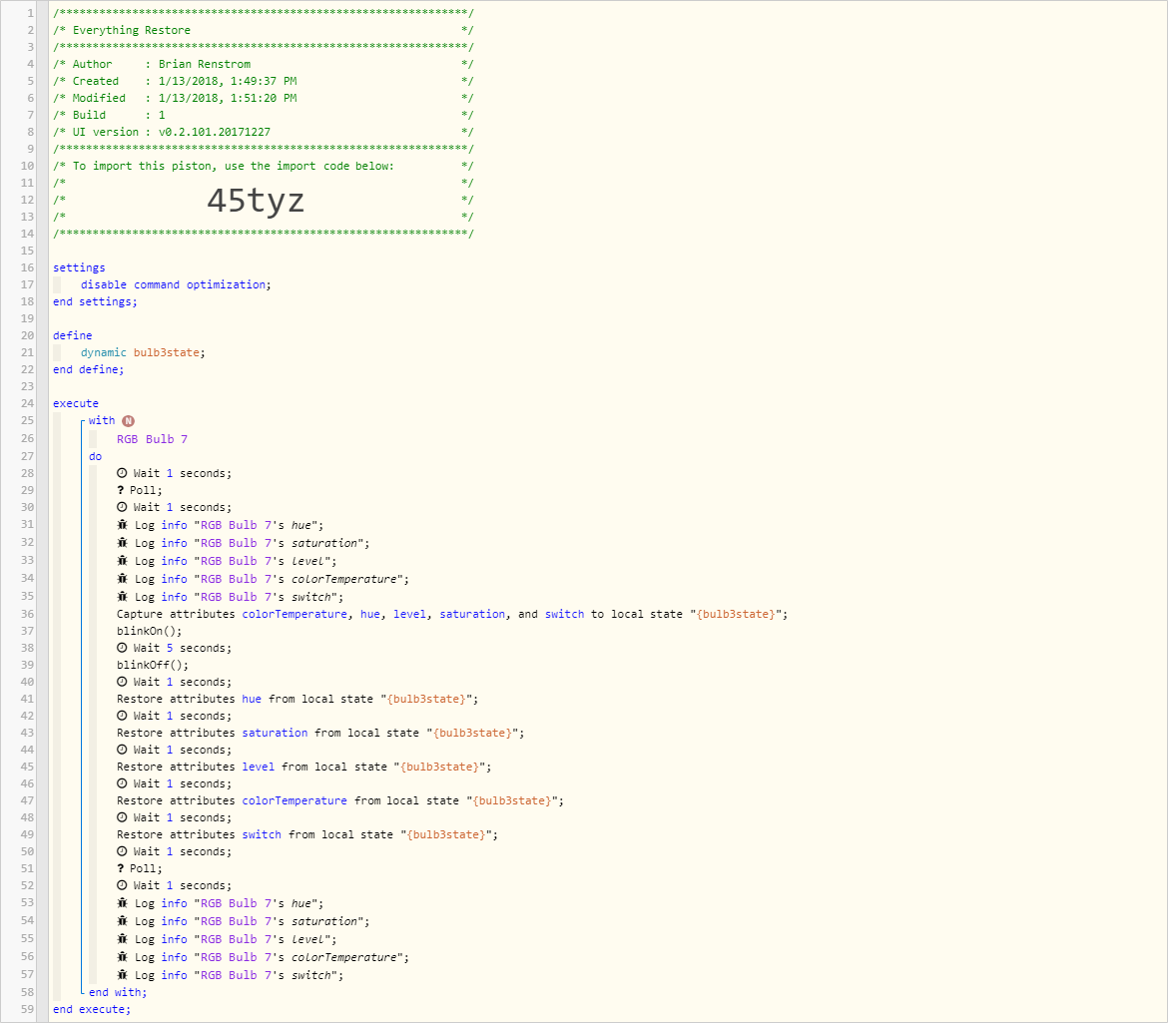The width and height of the screenshot is (1176, 1031).
Task: Click the UI version v0.2.101.20171227 comment
Action: coord(264,132)
